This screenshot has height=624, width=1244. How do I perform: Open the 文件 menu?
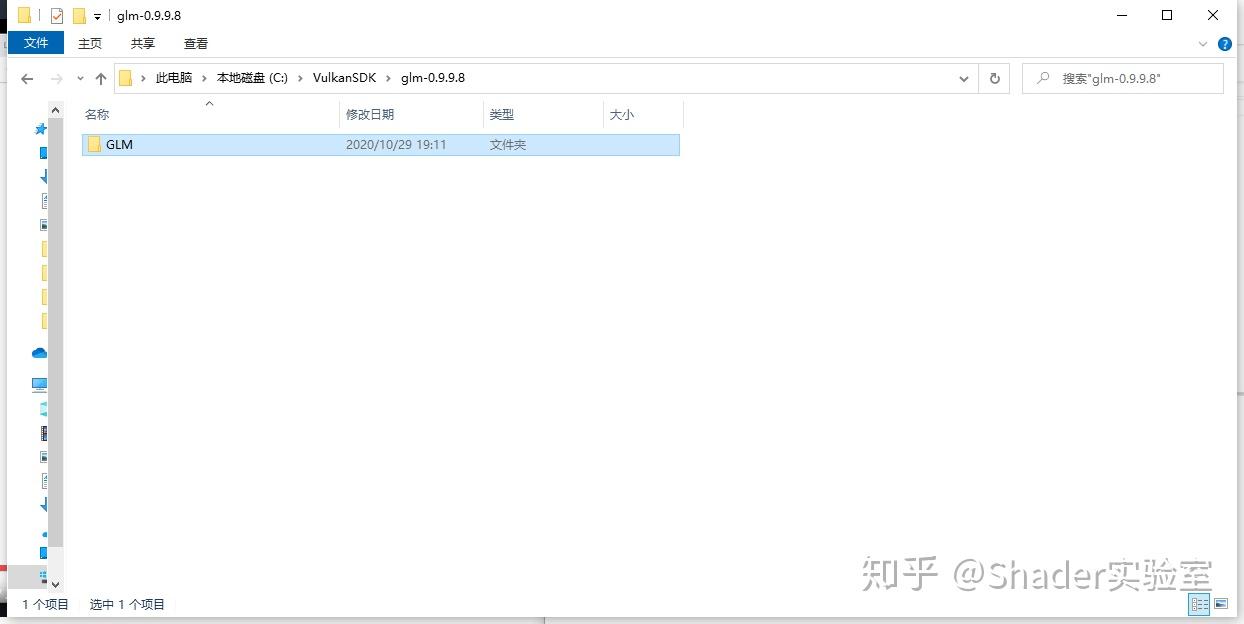point(36,43)
